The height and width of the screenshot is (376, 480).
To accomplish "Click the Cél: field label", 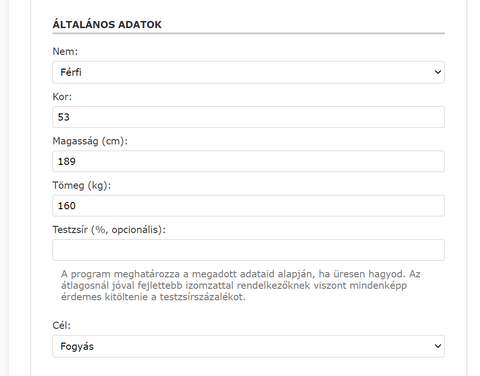I will (x=62, y=325).
